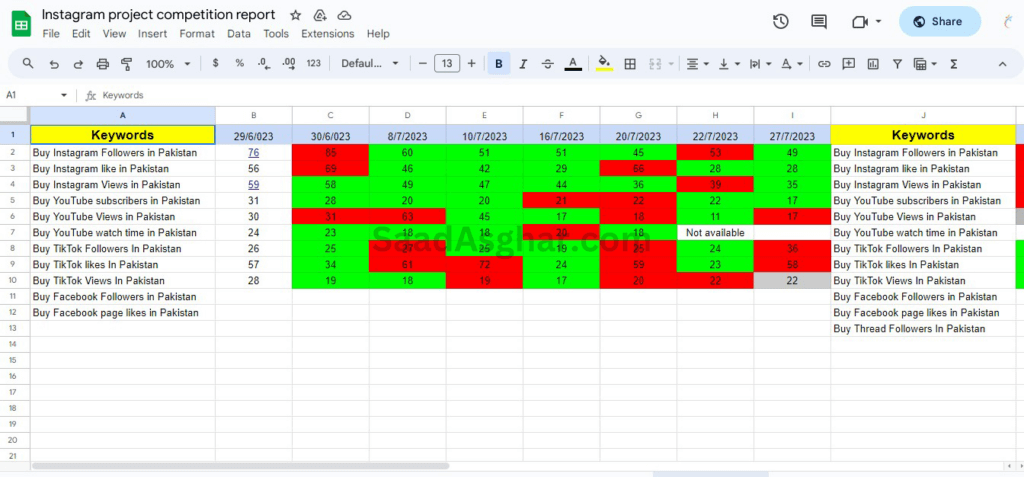
Task: Format as percent
Action: tap(240, 63)
